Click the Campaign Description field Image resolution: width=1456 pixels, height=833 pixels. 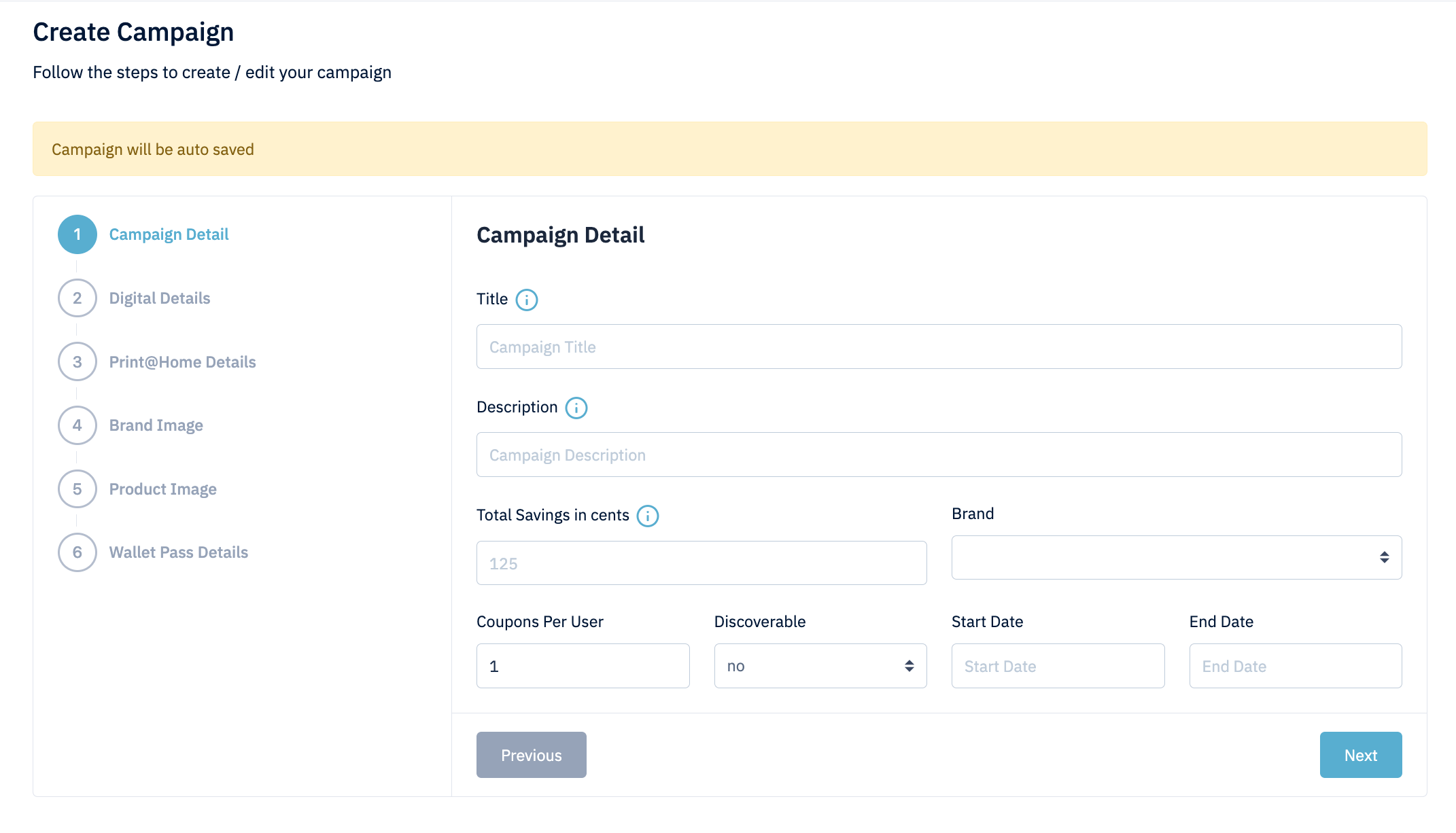(938, 455)
